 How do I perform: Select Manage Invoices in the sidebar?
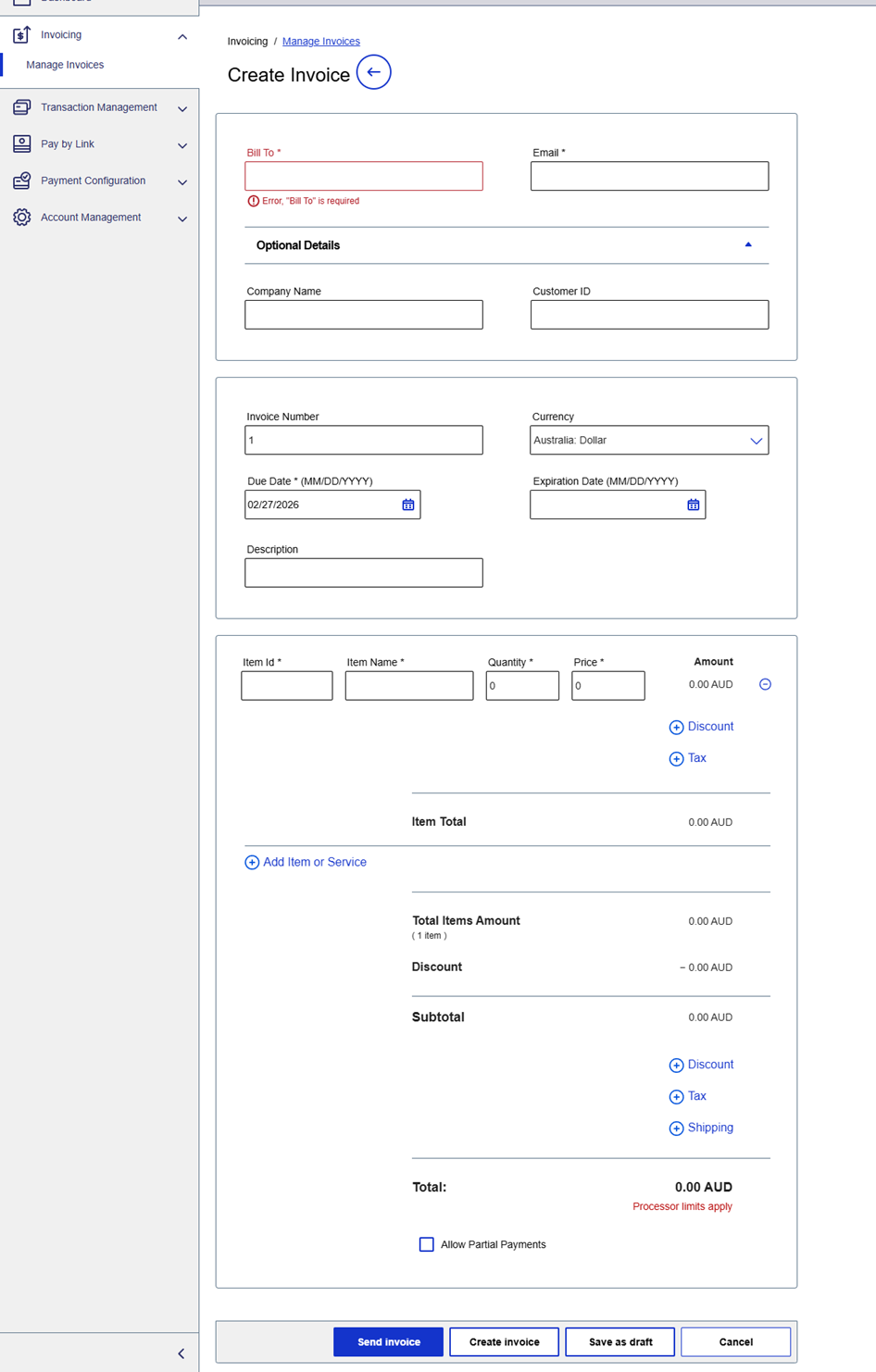click(x=65, y=65)
